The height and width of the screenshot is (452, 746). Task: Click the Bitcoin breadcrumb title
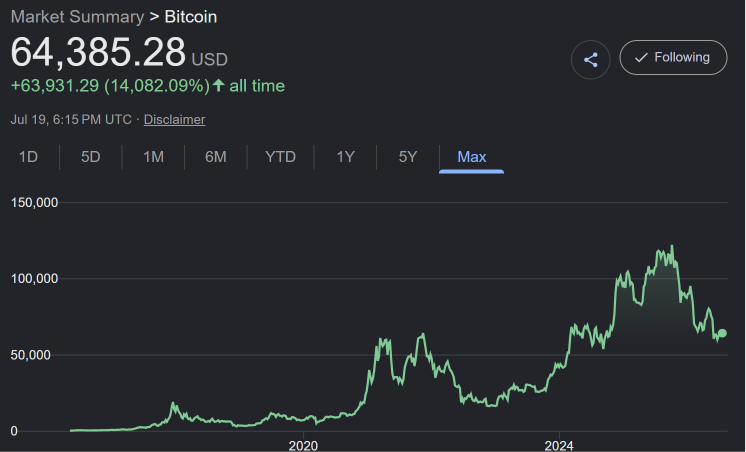[191, 17]
